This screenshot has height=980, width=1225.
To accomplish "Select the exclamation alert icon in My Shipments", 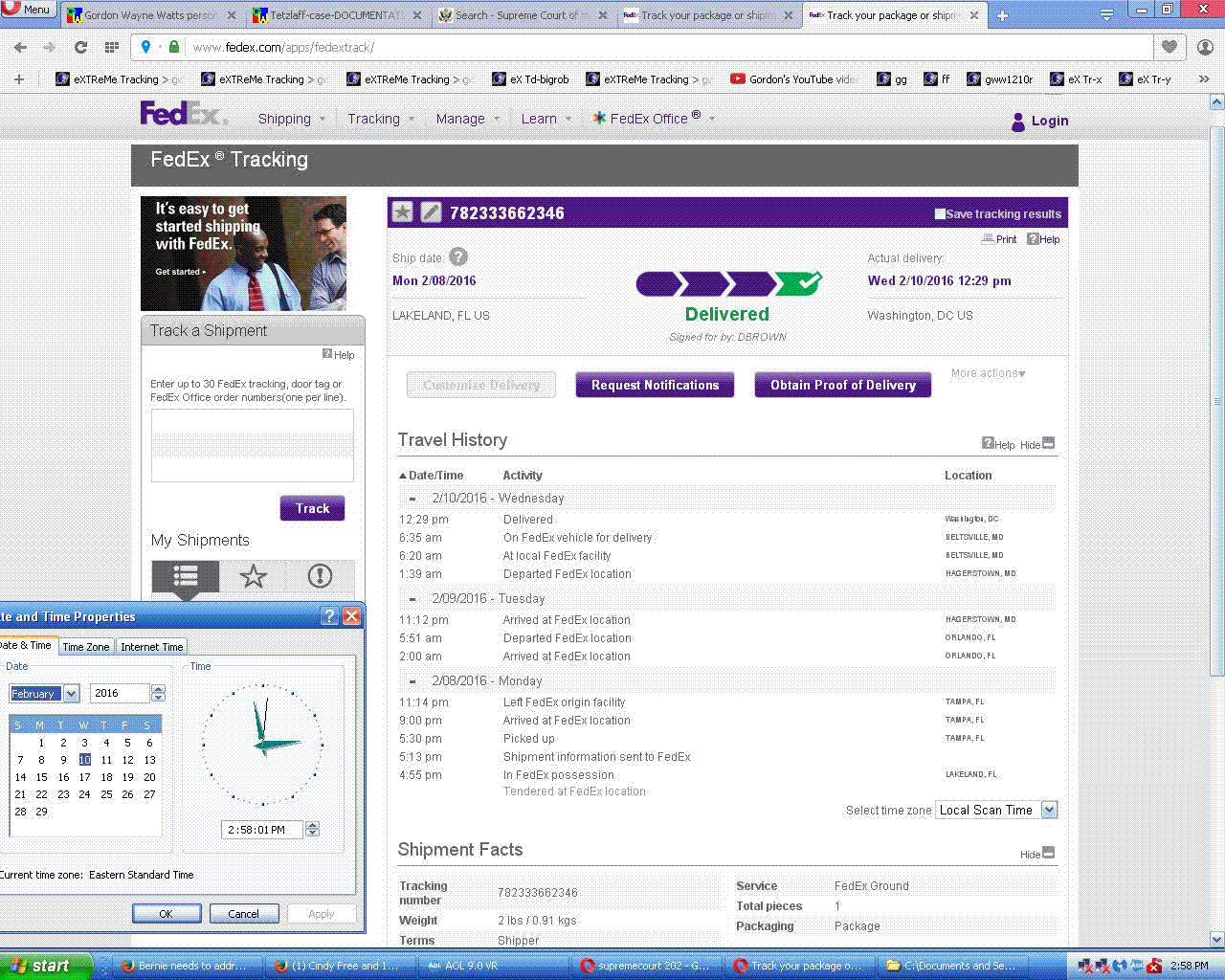I will coord(320,576).
